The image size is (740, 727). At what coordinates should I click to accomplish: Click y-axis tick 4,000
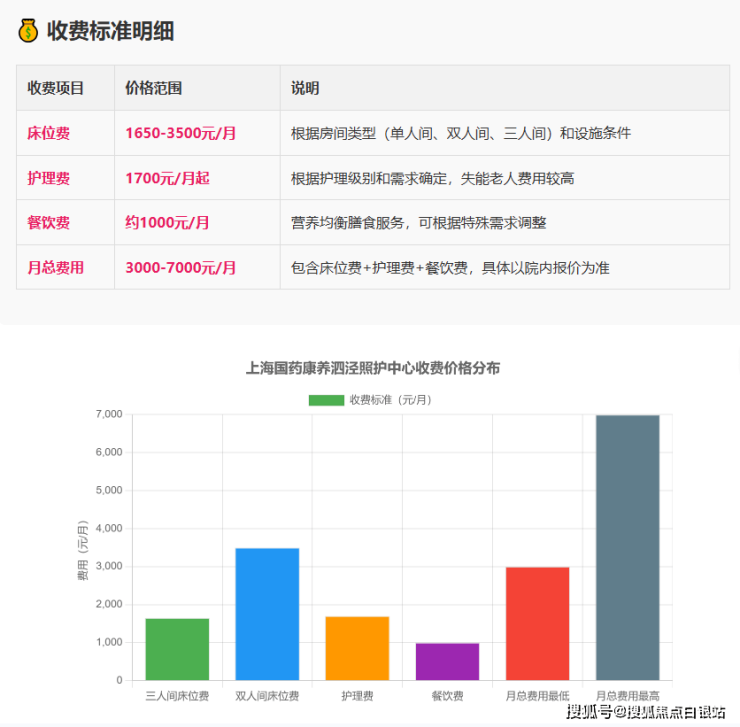pyautogui.click(x=109, y=528)
